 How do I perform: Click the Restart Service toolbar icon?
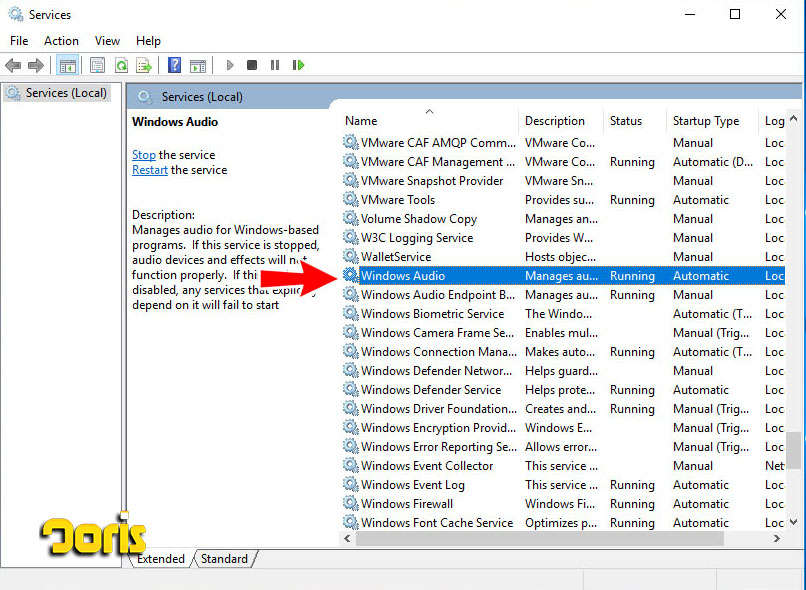(x=298, y=65)
